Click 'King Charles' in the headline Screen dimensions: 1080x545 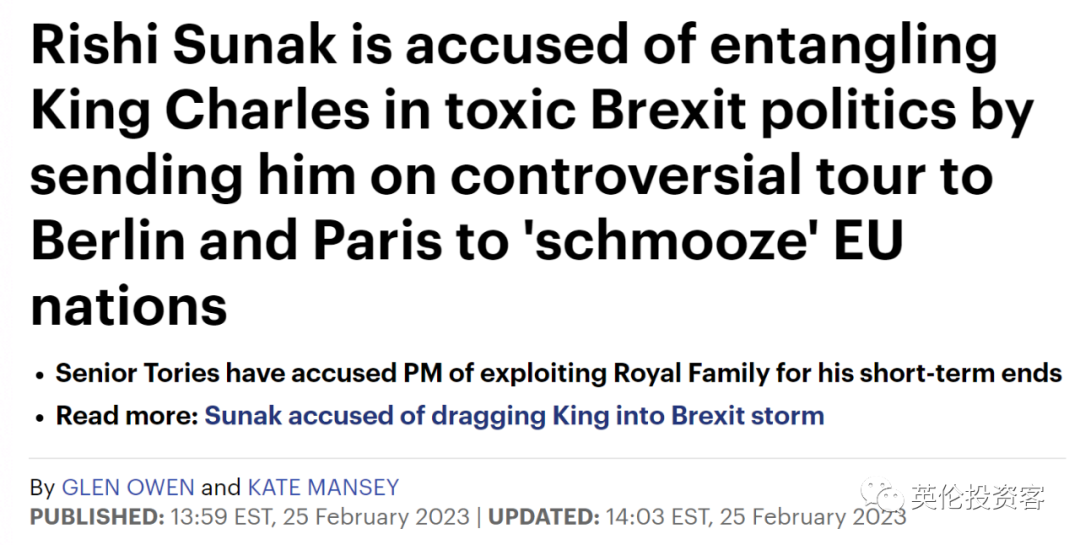(200, 110)
